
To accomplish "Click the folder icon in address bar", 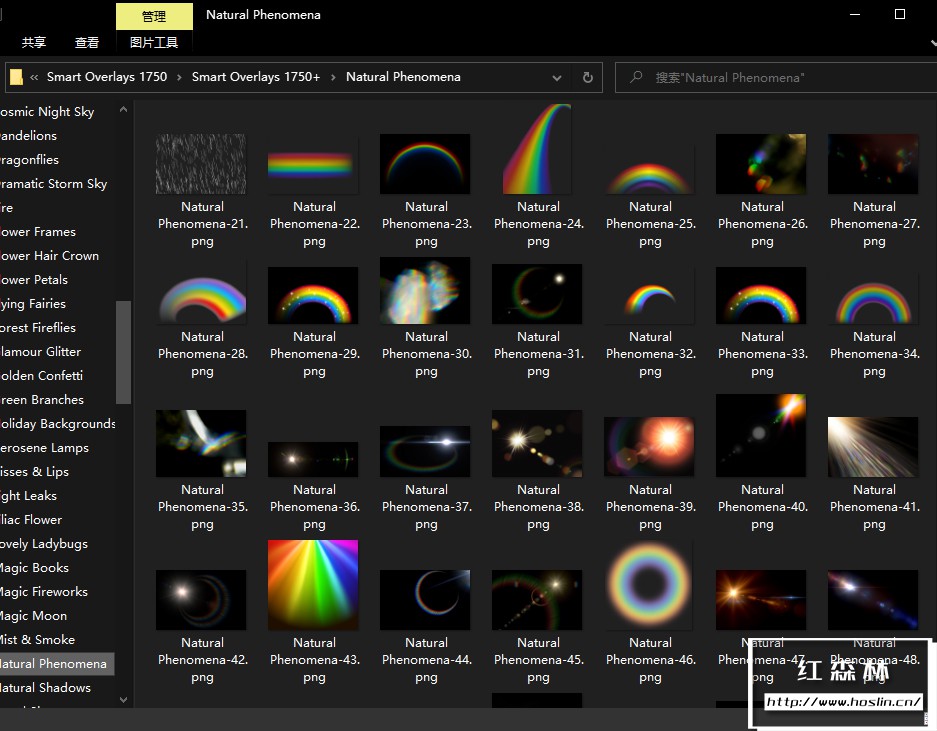I will pos(16,77).
